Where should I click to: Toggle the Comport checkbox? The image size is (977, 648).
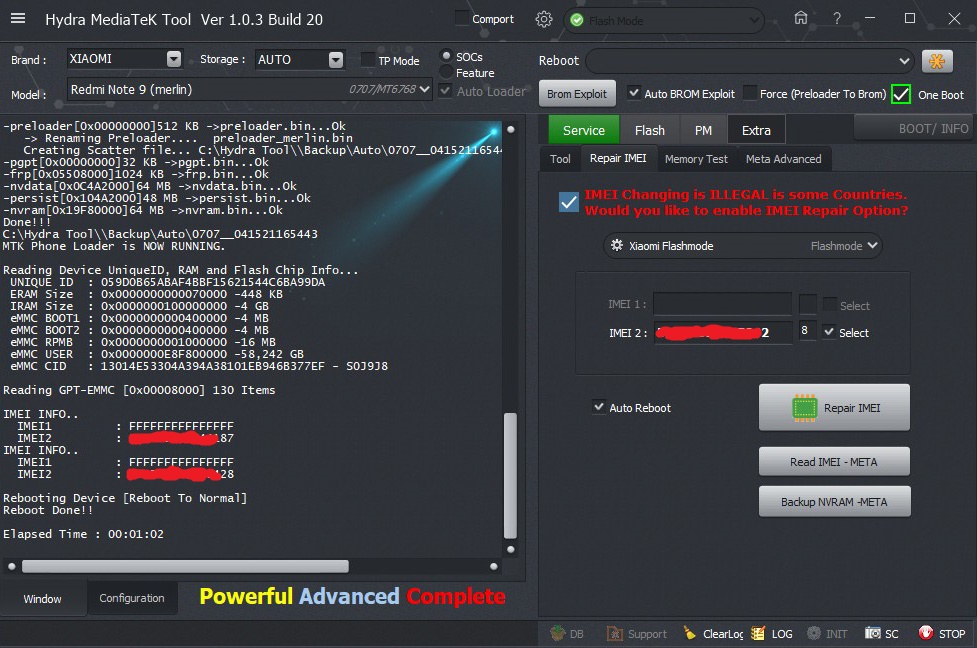tap(462, 19)
